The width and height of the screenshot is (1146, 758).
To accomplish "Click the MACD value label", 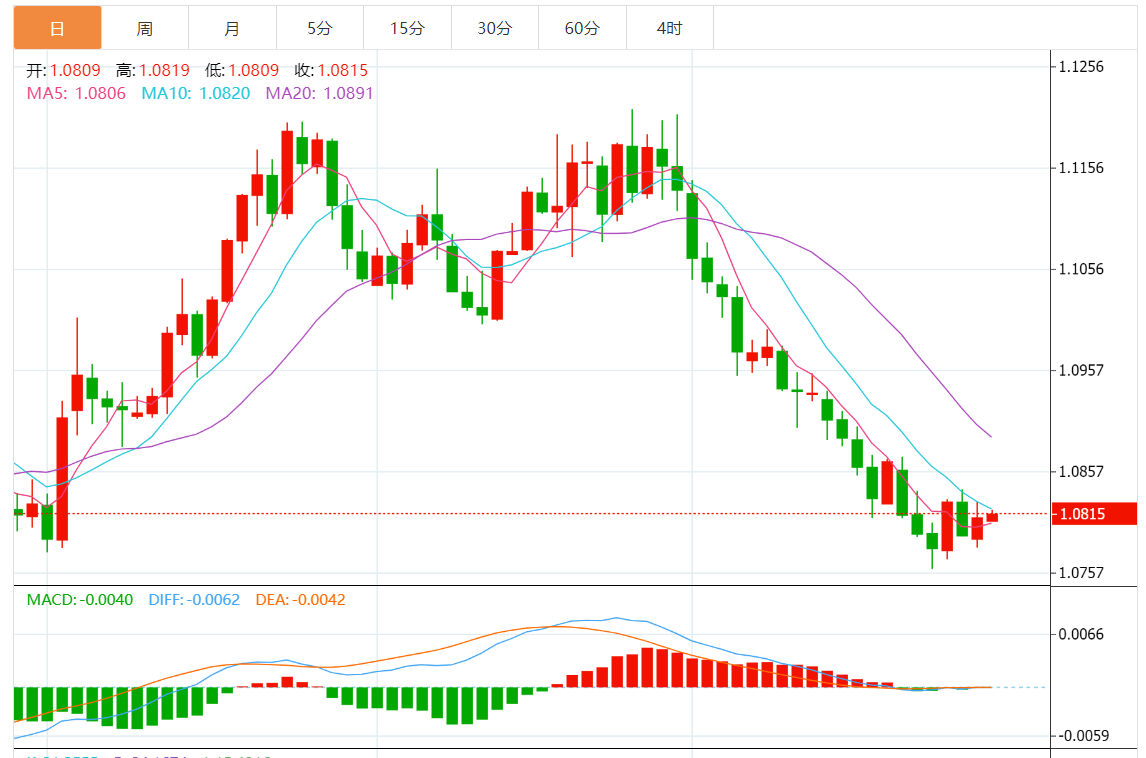I will coord(79,600).
